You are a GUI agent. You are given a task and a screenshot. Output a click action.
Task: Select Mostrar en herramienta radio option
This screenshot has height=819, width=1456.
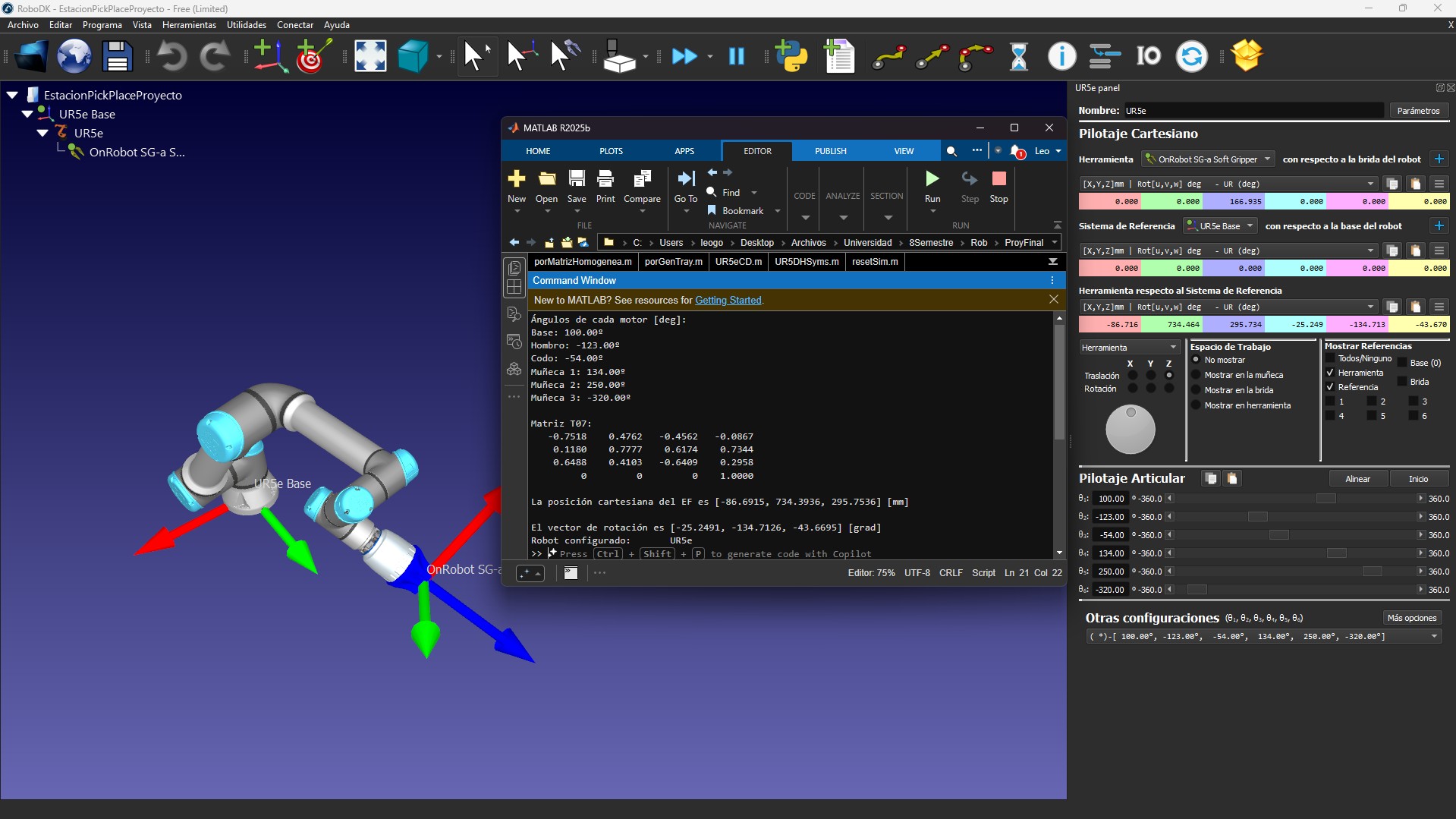click(1196, 405)
